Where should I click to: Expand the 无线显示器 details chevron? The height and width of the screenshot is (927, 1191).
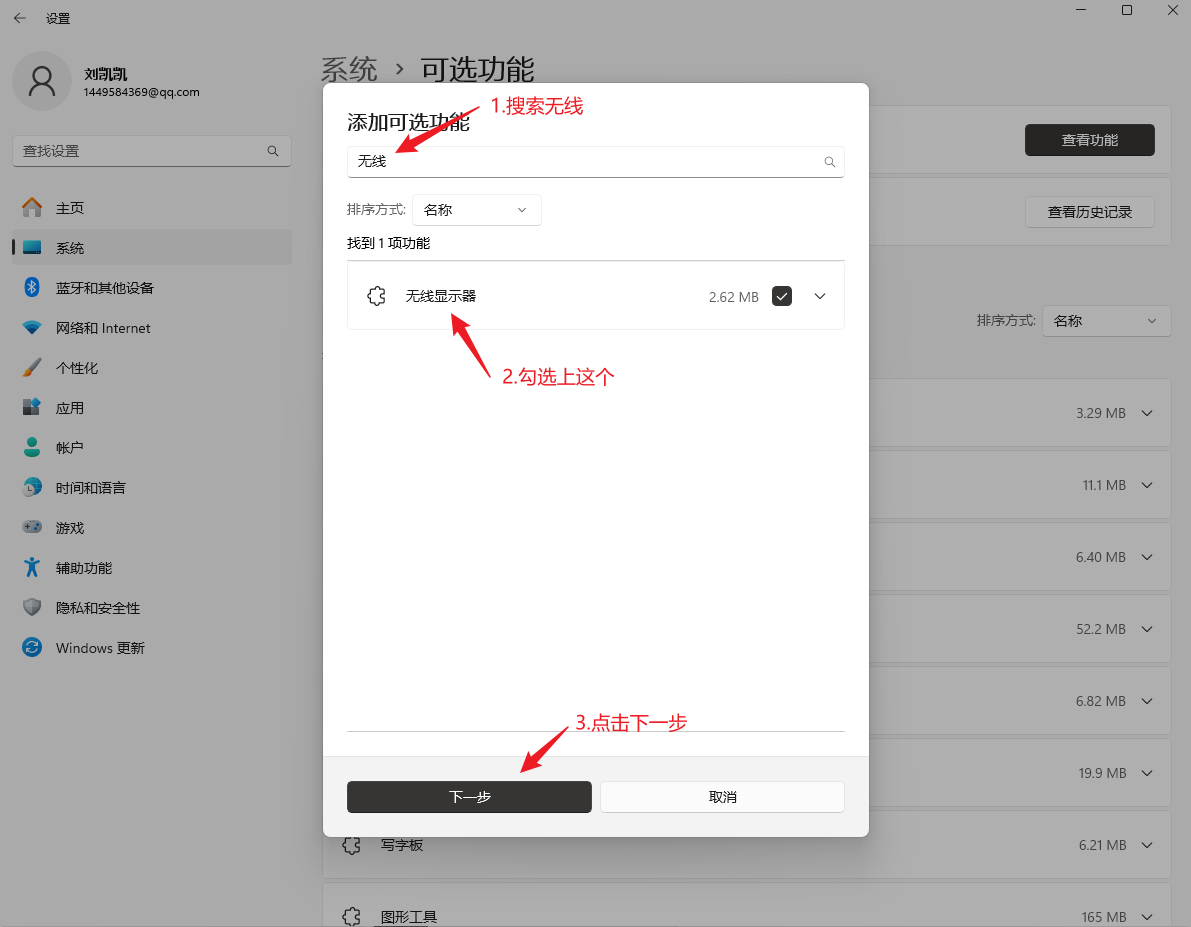pos(820,296)
